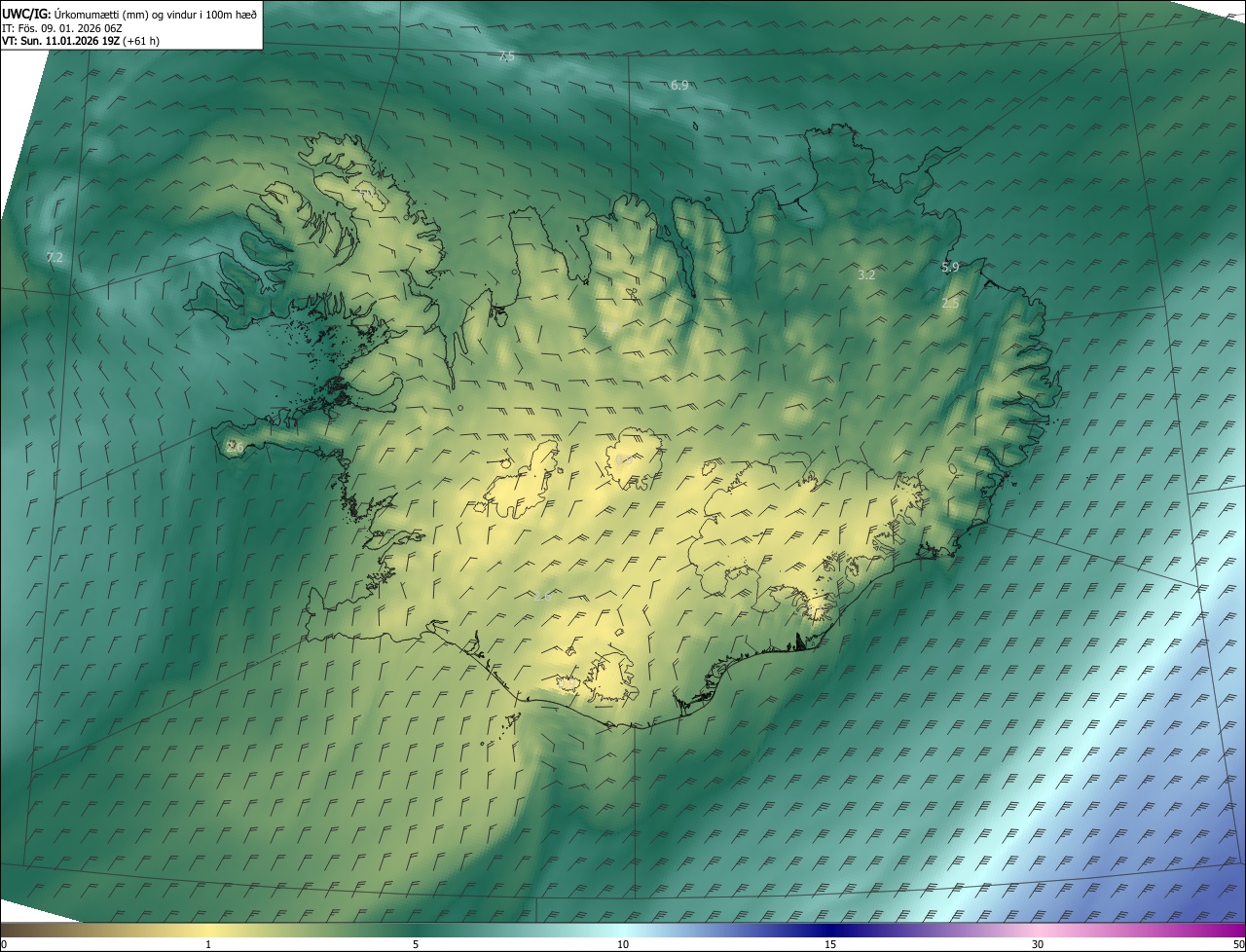Image resolution: width=1246 pixels, height=952 pixels.
Task: Click the 3.2 precipitation value label
Action: (866, 275)
